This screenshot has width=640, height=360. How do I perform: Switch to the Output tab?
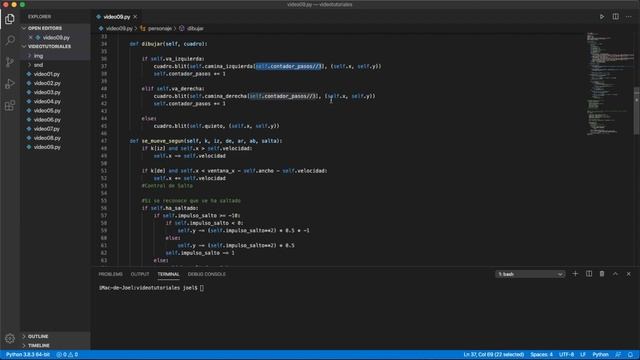click(x=140, y=274)
